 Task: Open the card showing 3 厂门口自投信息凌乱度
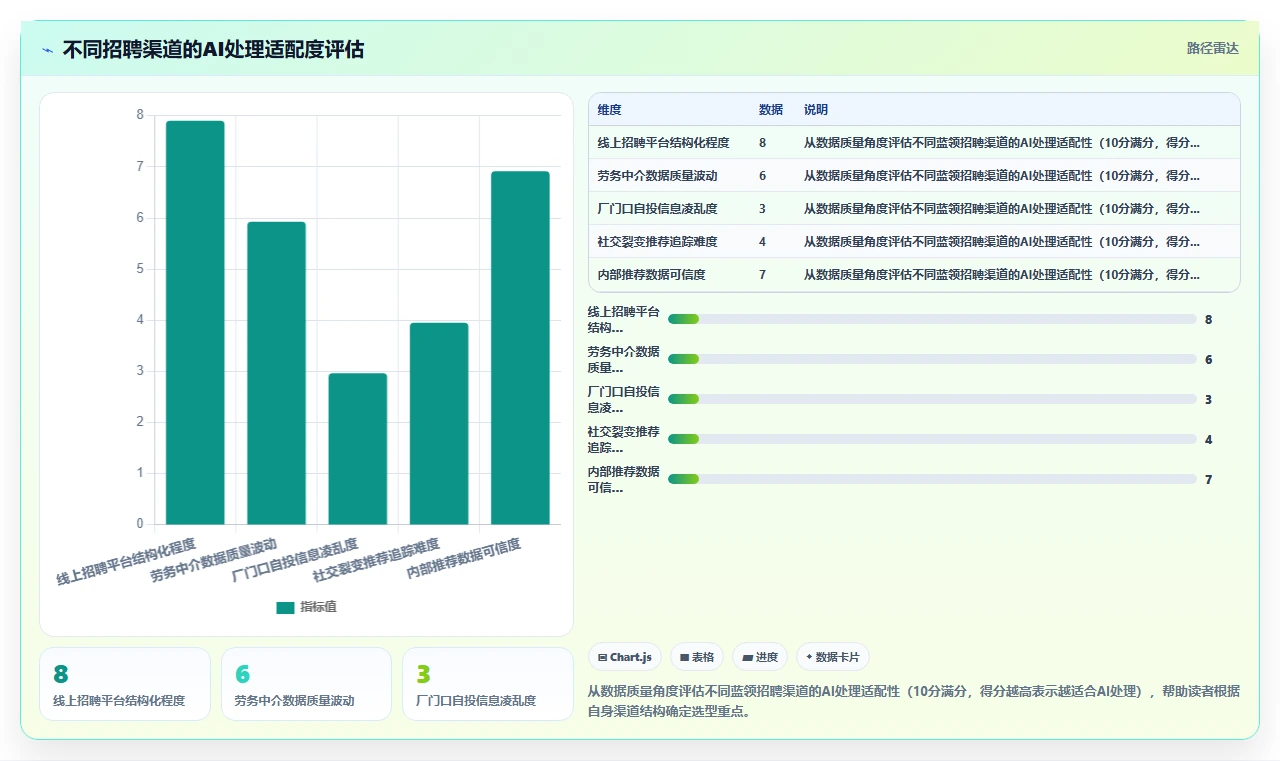click(x=488, y=684)
